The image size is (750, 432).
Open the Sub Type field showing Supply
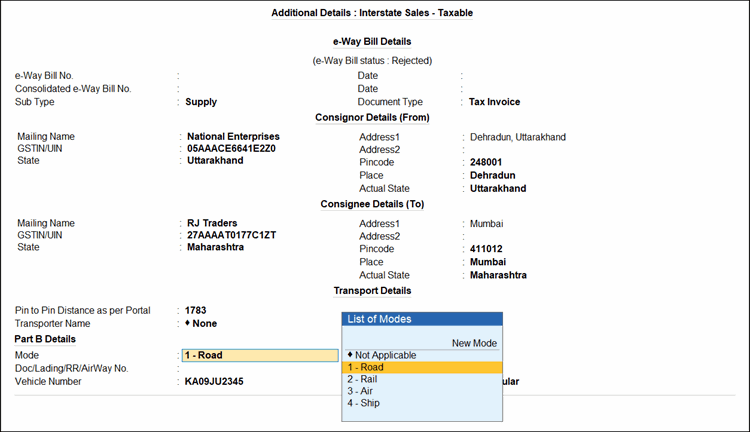pos(201,102)
